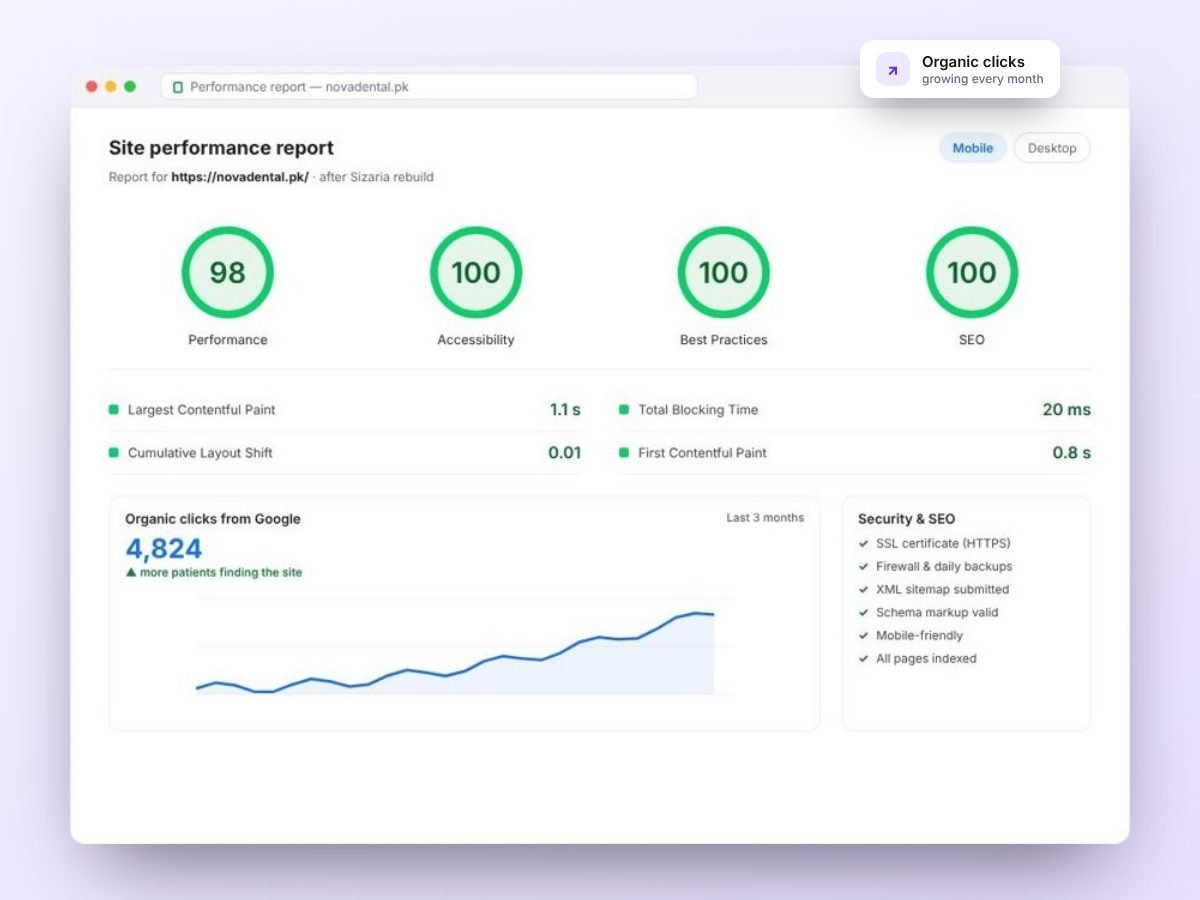1200x900 pixels.
Task: Switch to the Mobile report view
Action: click(x=972, y=148)
